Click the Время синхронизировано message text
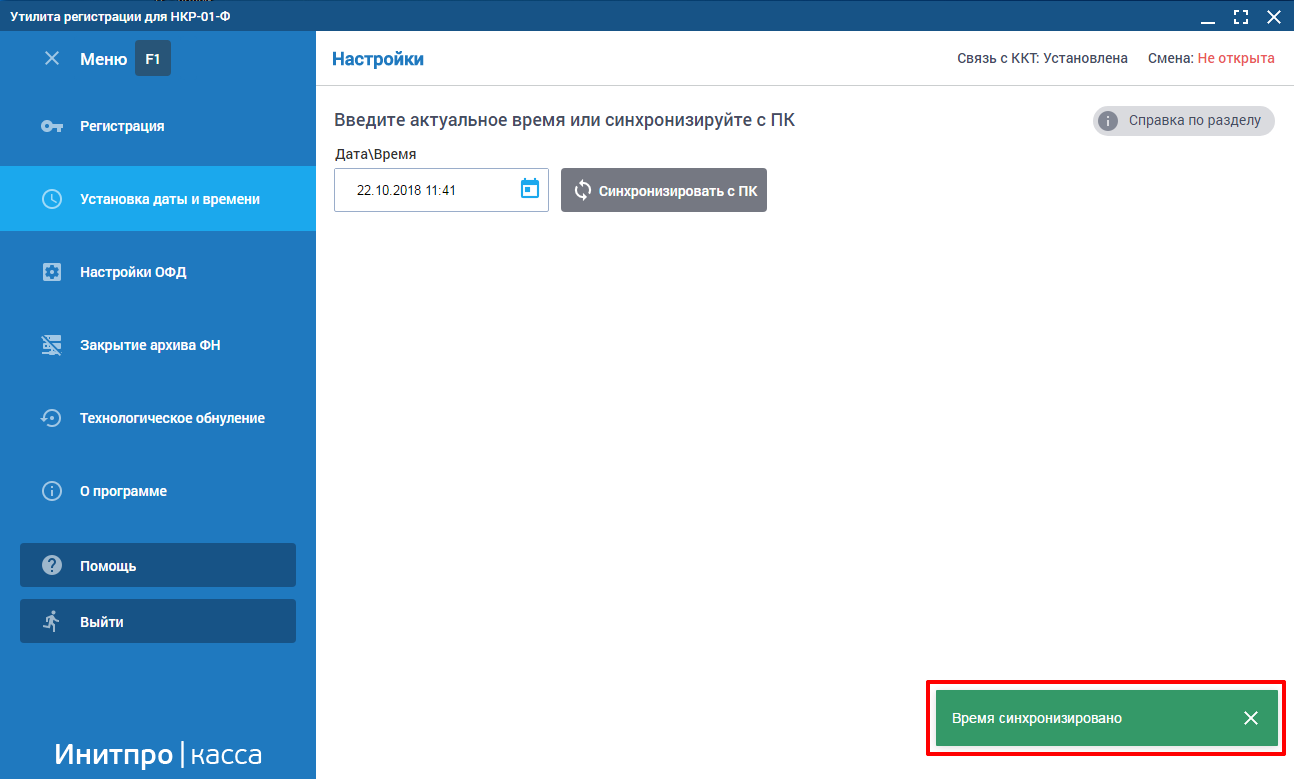Image resolution: width=1294 pixels, height=779 pixels. pos(1037,718)
